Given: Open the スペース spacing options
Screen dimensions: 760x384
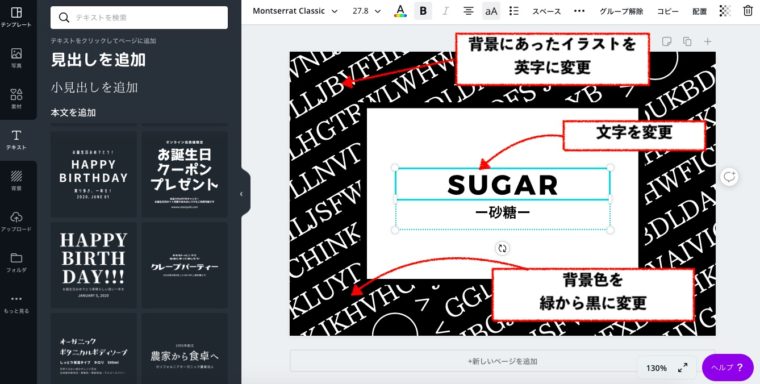Looking at the screenshot, I should [547, 11].
